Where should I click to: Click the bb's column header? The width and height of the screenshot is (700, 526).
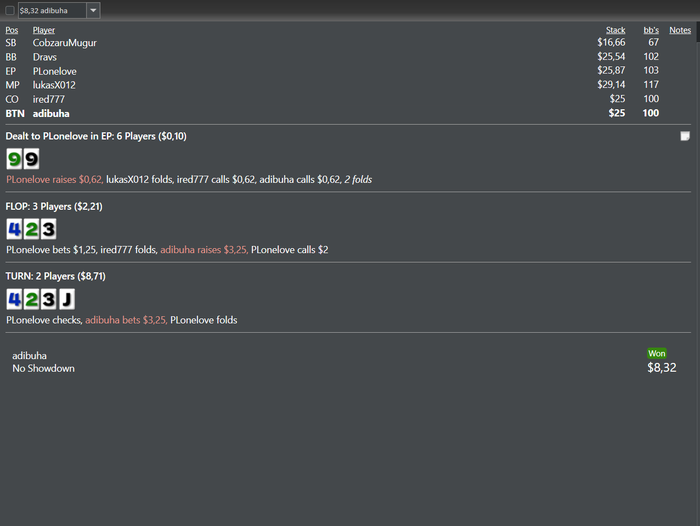click(651, 30)
